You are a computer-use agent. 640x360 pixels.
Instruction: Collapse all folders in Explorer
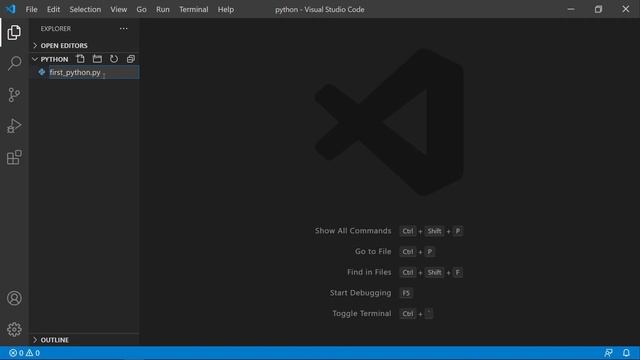pyautogui.click(x=131, y=59)
